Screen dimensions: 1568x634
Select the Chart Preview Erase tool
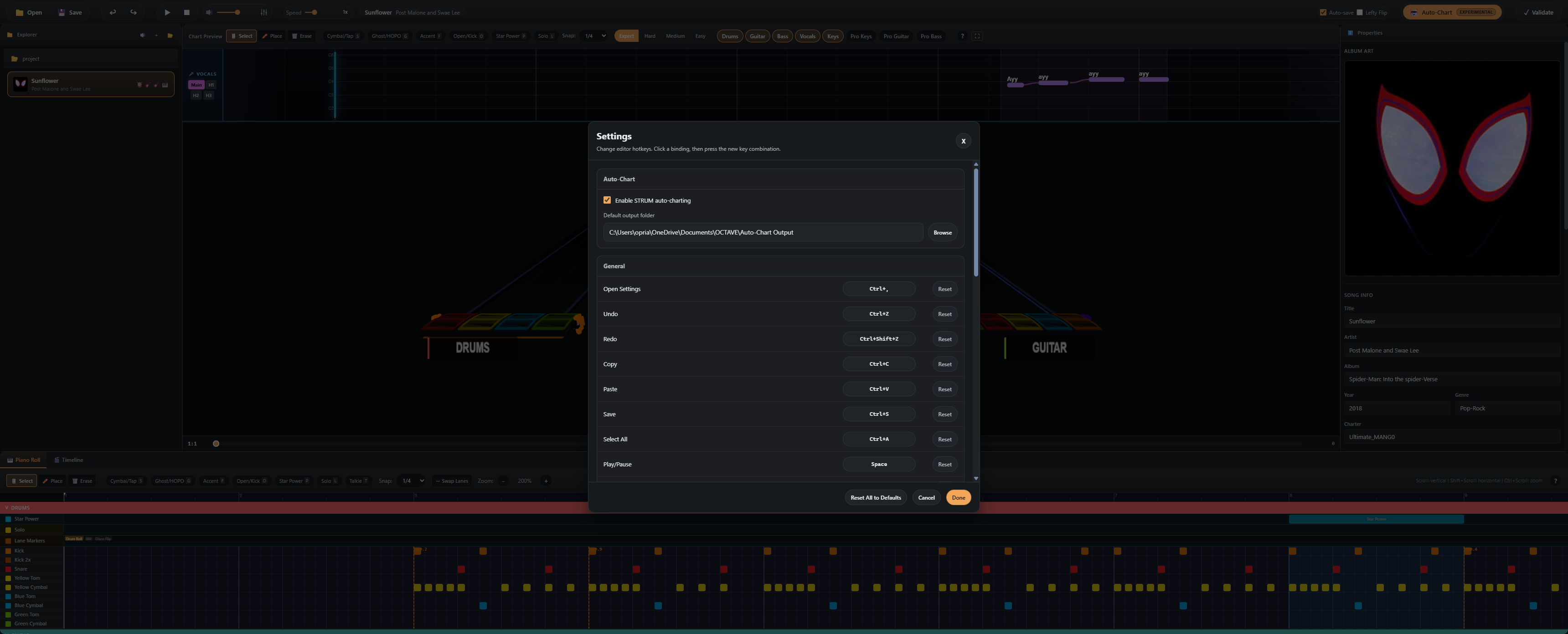(x=302, y=36)
